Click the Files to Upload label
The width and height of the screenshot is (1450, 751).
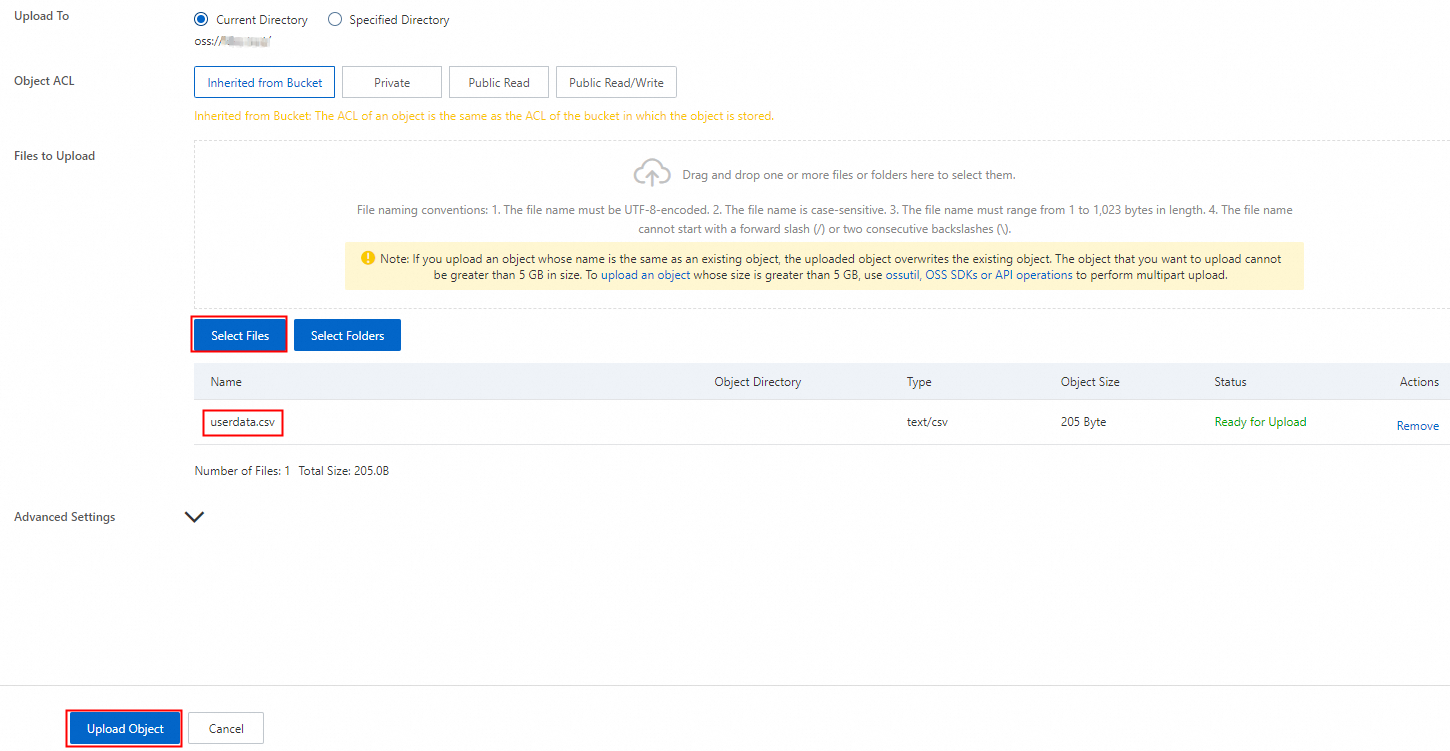tap(55, 156)
